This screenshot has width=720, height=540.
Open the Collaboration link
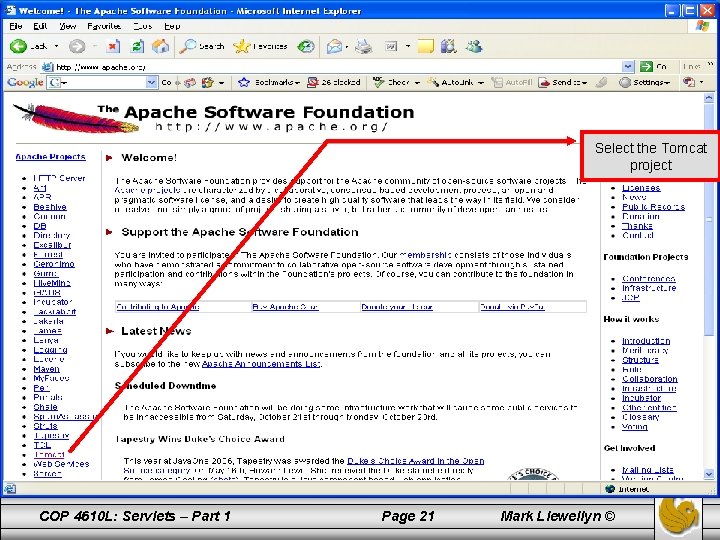coord(650,379)
